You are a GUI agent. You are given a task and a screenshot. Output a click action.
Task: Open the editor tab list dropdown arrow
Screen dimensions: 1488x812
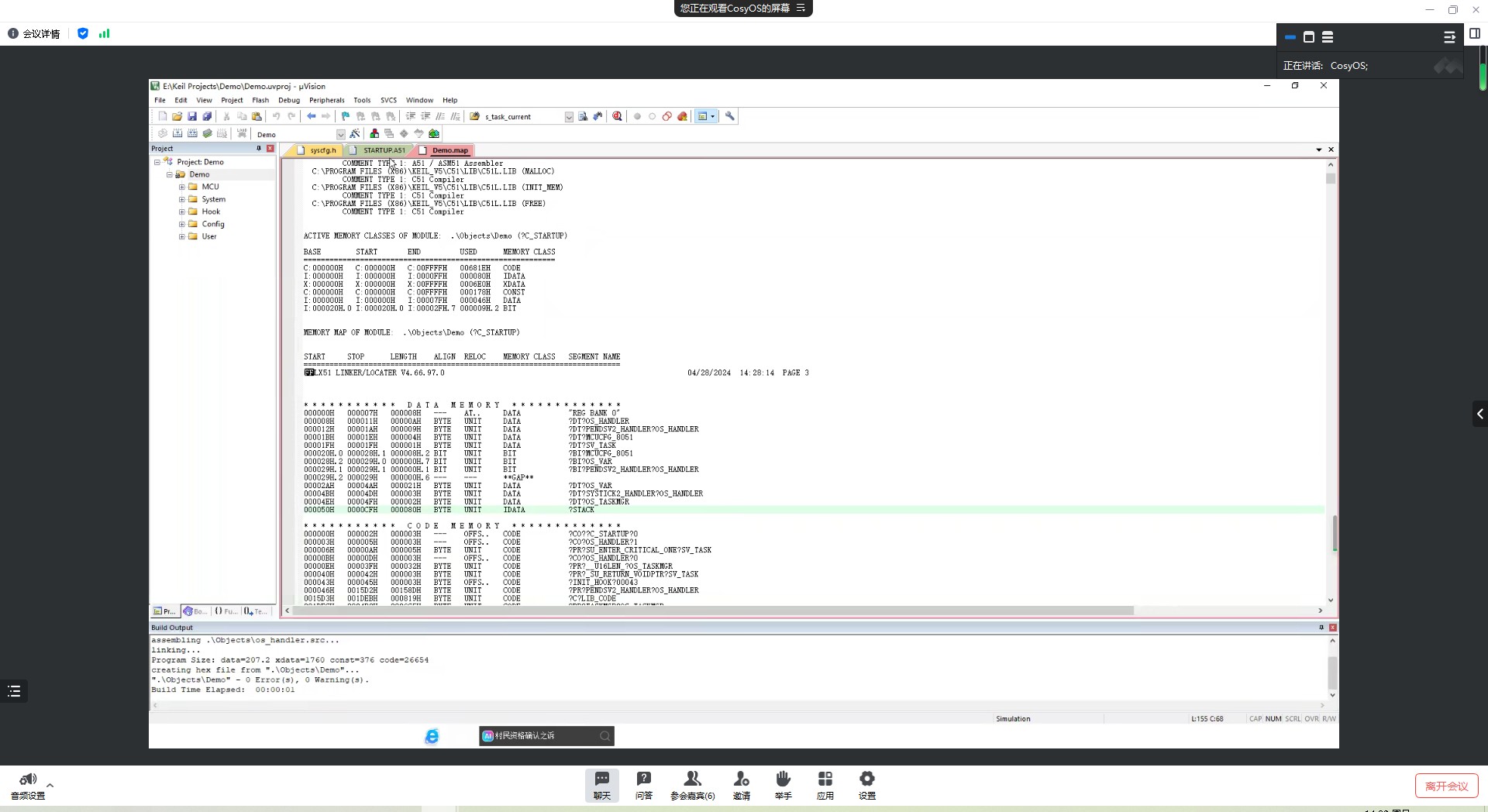pos(1319,150)
